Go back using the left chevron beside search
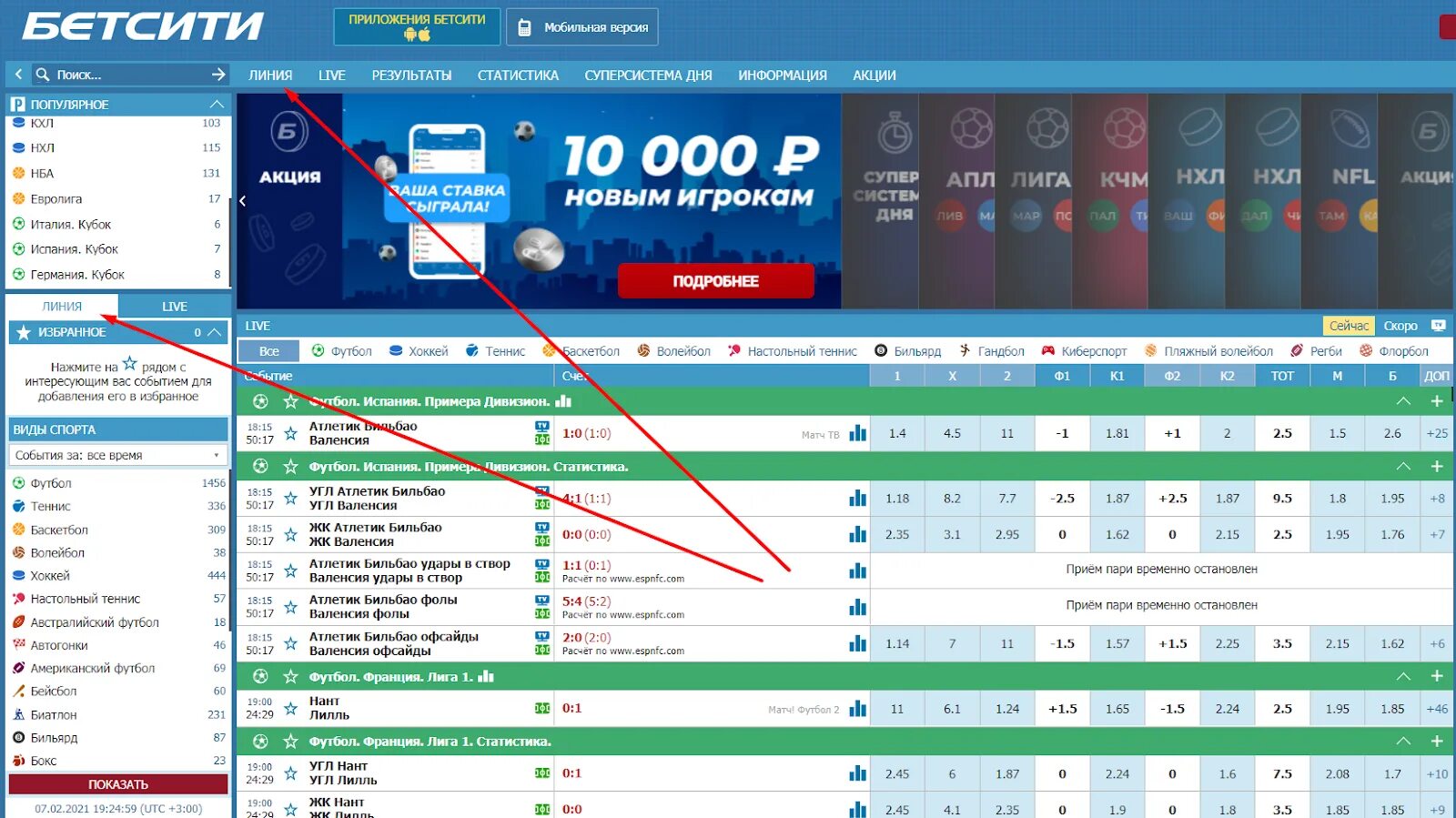 click(x=18, y=75)
